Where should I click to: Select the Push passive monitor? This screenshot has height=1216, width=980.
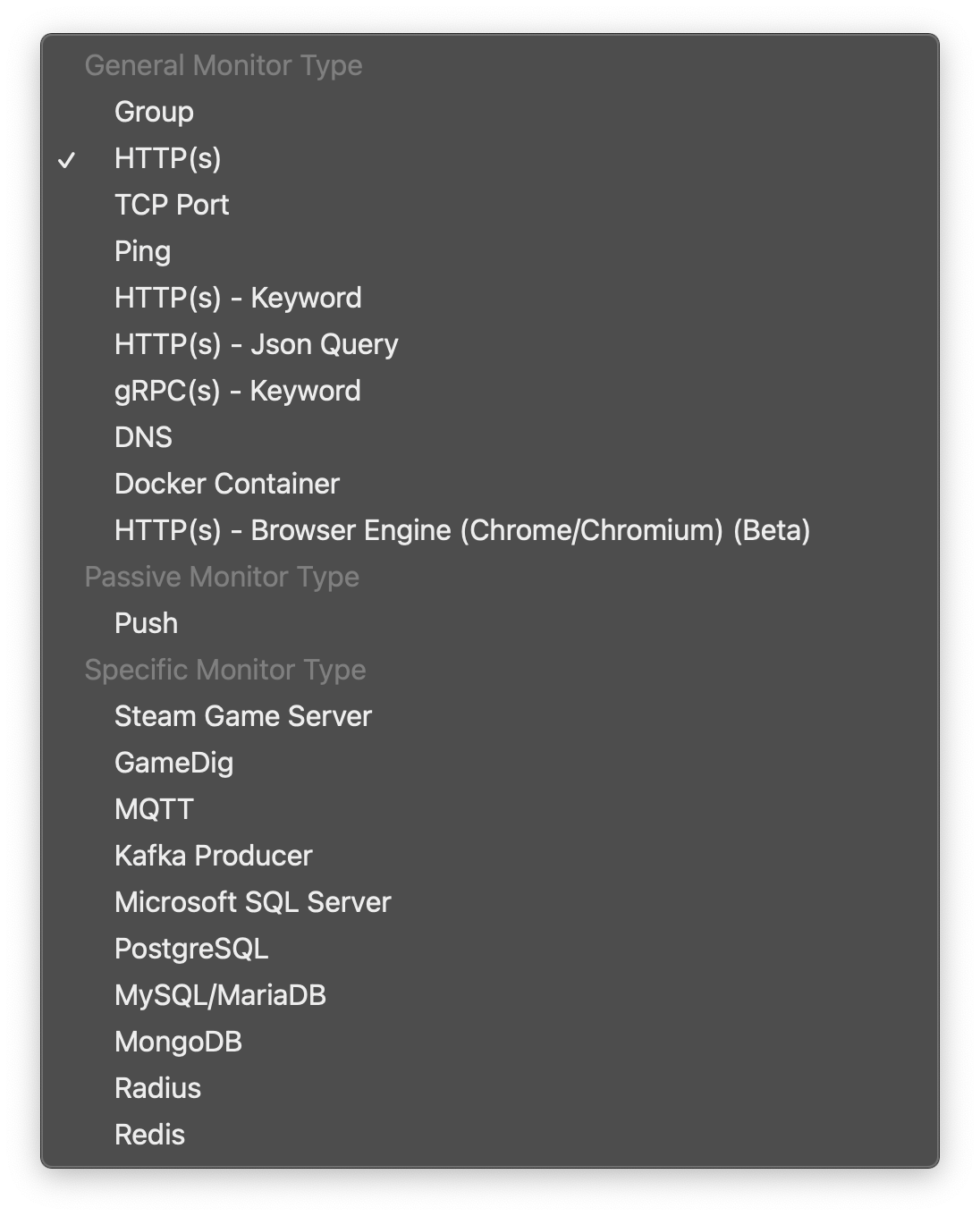pos(146,623)
